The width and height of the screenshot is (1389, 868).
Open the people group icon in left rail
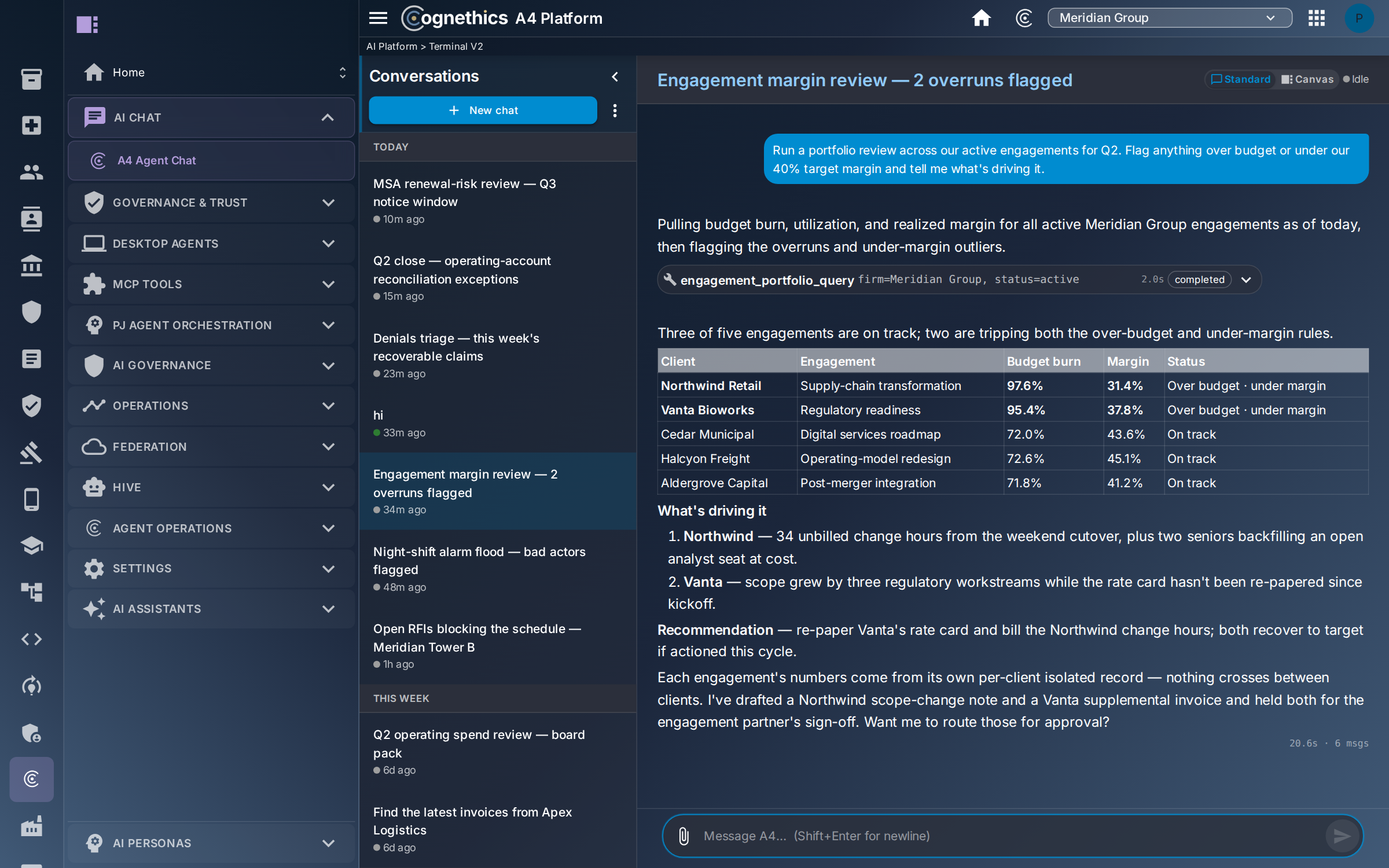point(31,172)
